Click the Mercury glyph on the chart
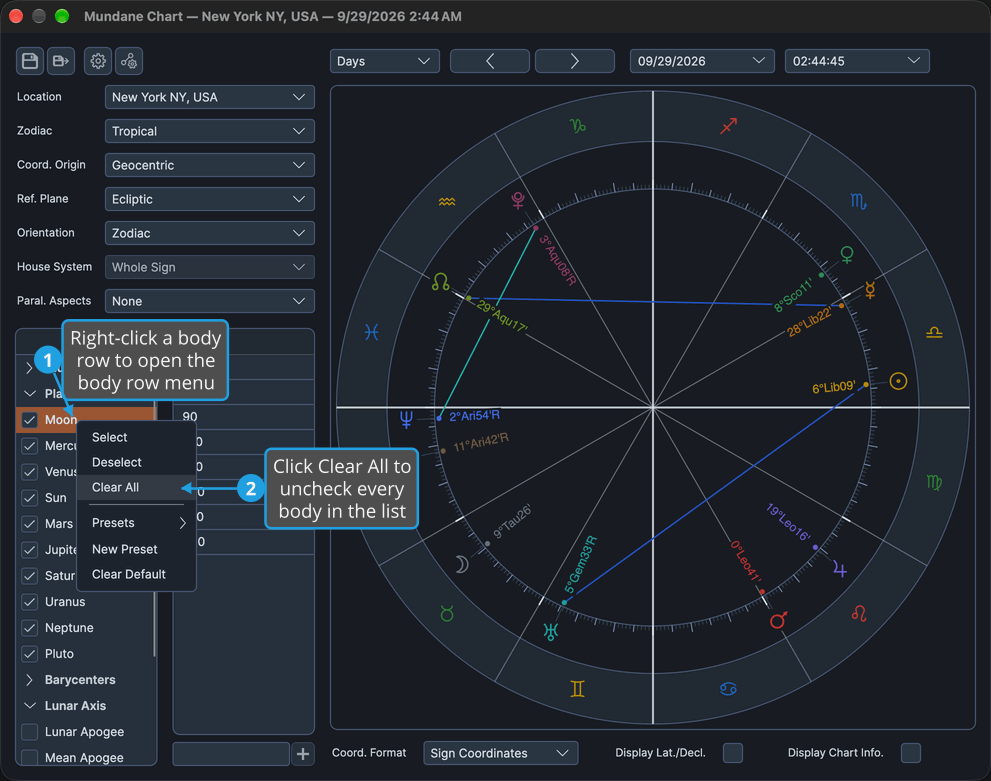The width and height of the screenshot is (991, 781). pyautogui.click(x=870, y=290)
